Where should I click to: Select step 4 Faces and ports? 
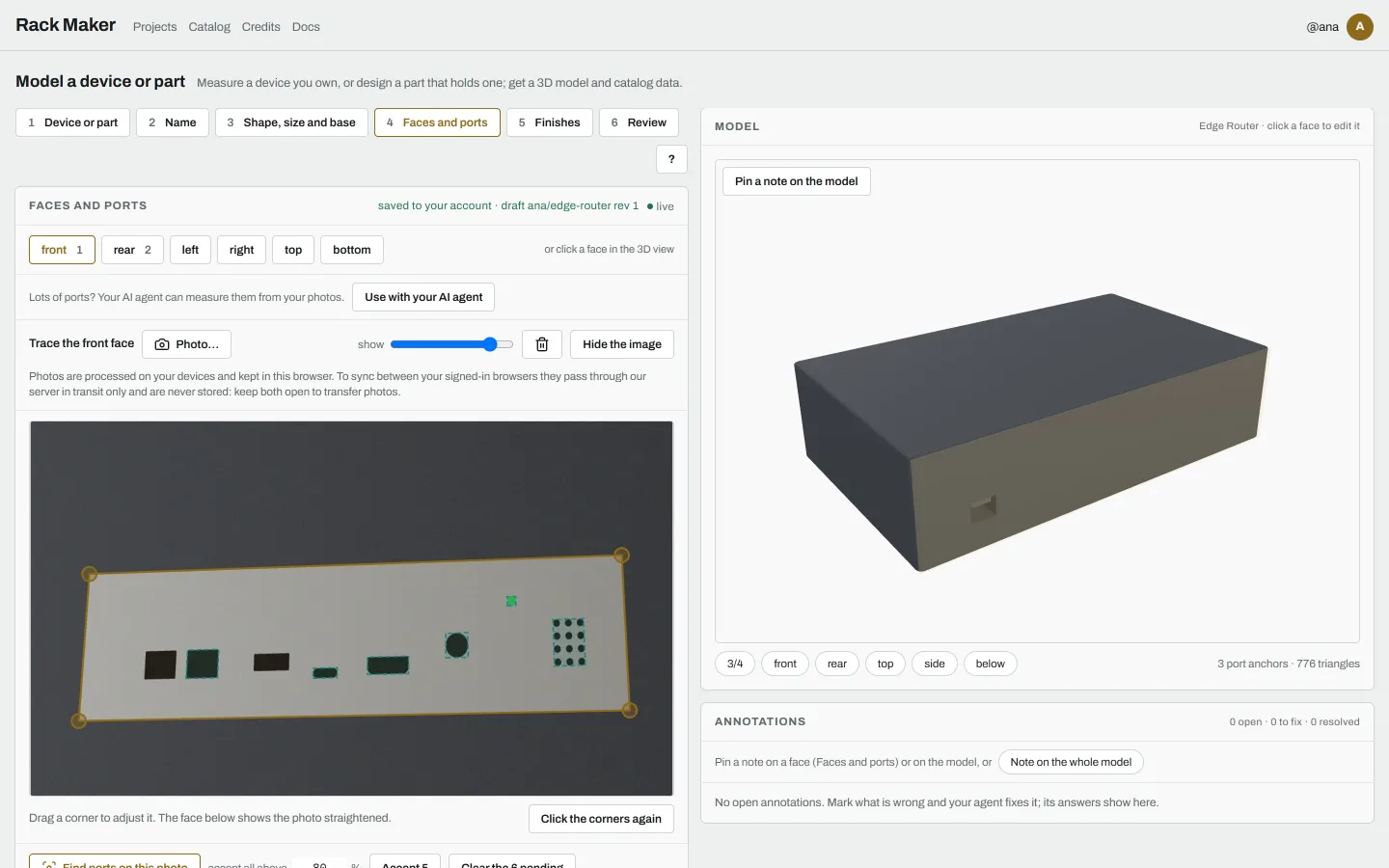(x=437, y=122)
